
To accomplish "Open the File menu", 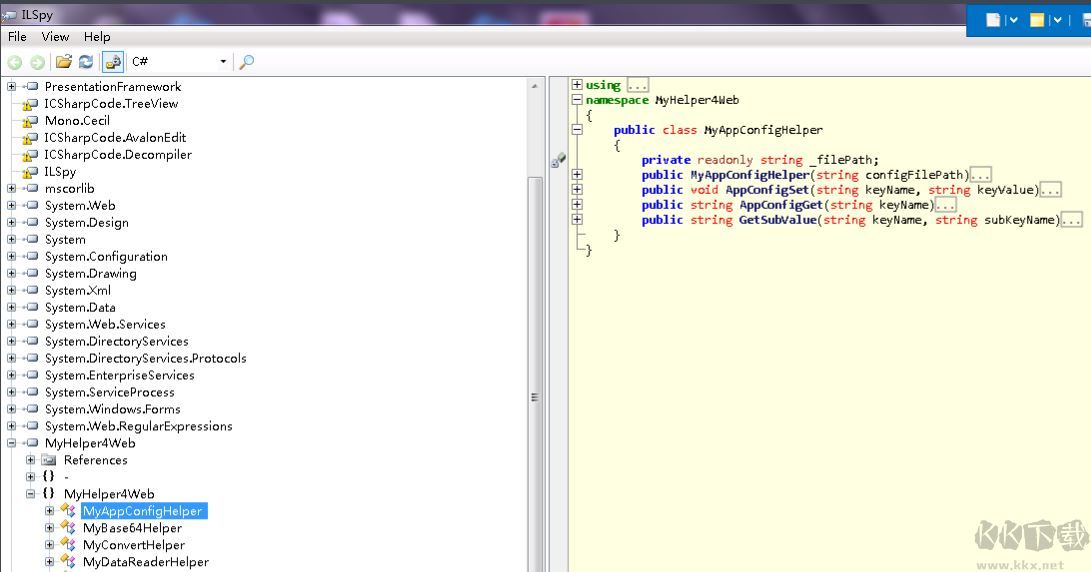I will 17,37.
